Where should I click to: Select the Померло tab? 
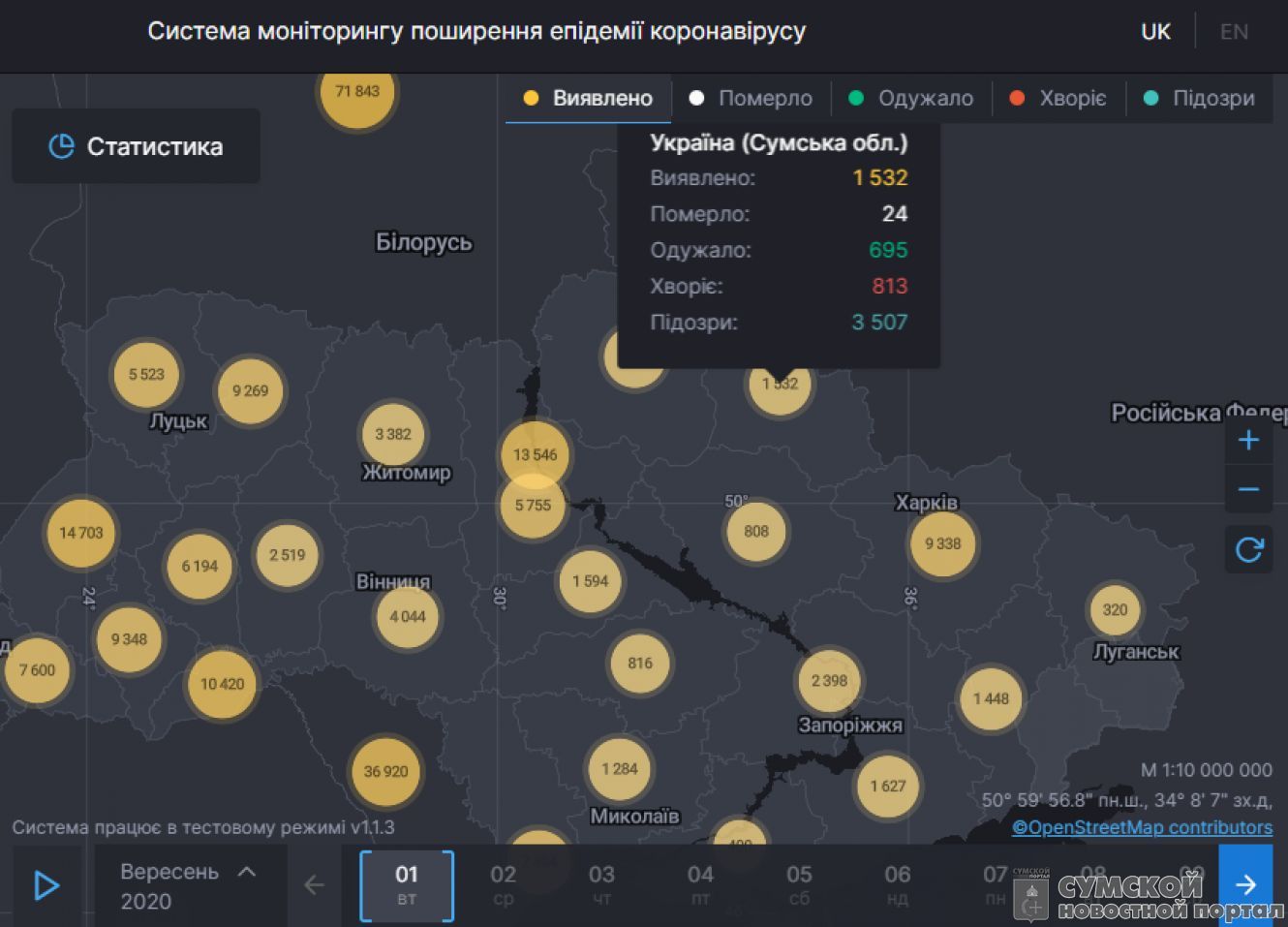[x=751, y=98]
